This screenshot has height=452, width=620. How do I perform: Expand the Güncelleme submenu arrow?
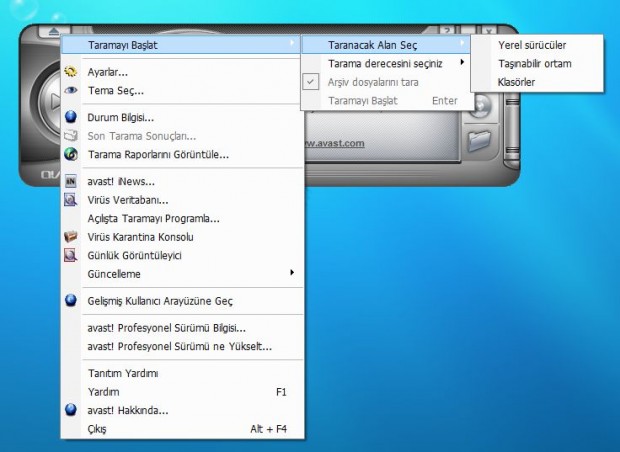292,272
